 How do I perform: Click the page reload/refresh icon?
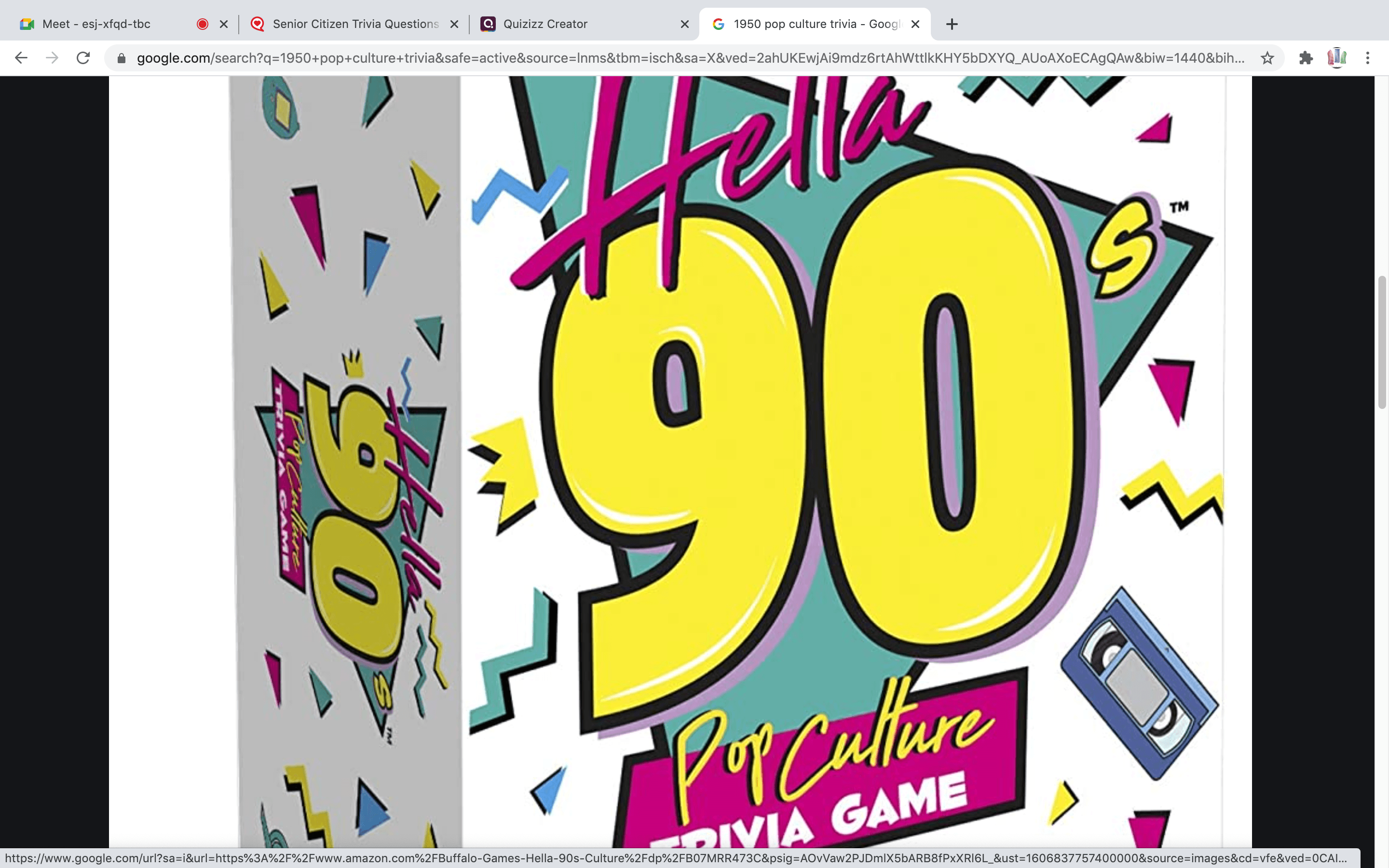pyautogui.click(x=85, y=57)
